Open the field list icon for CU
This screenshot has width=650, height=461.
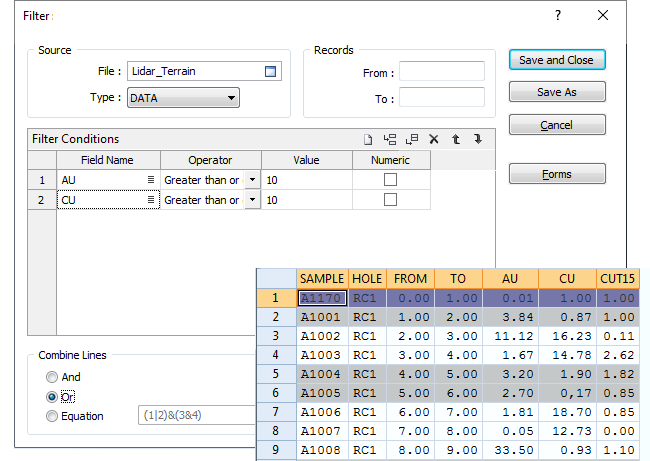[x=151, y=200]
